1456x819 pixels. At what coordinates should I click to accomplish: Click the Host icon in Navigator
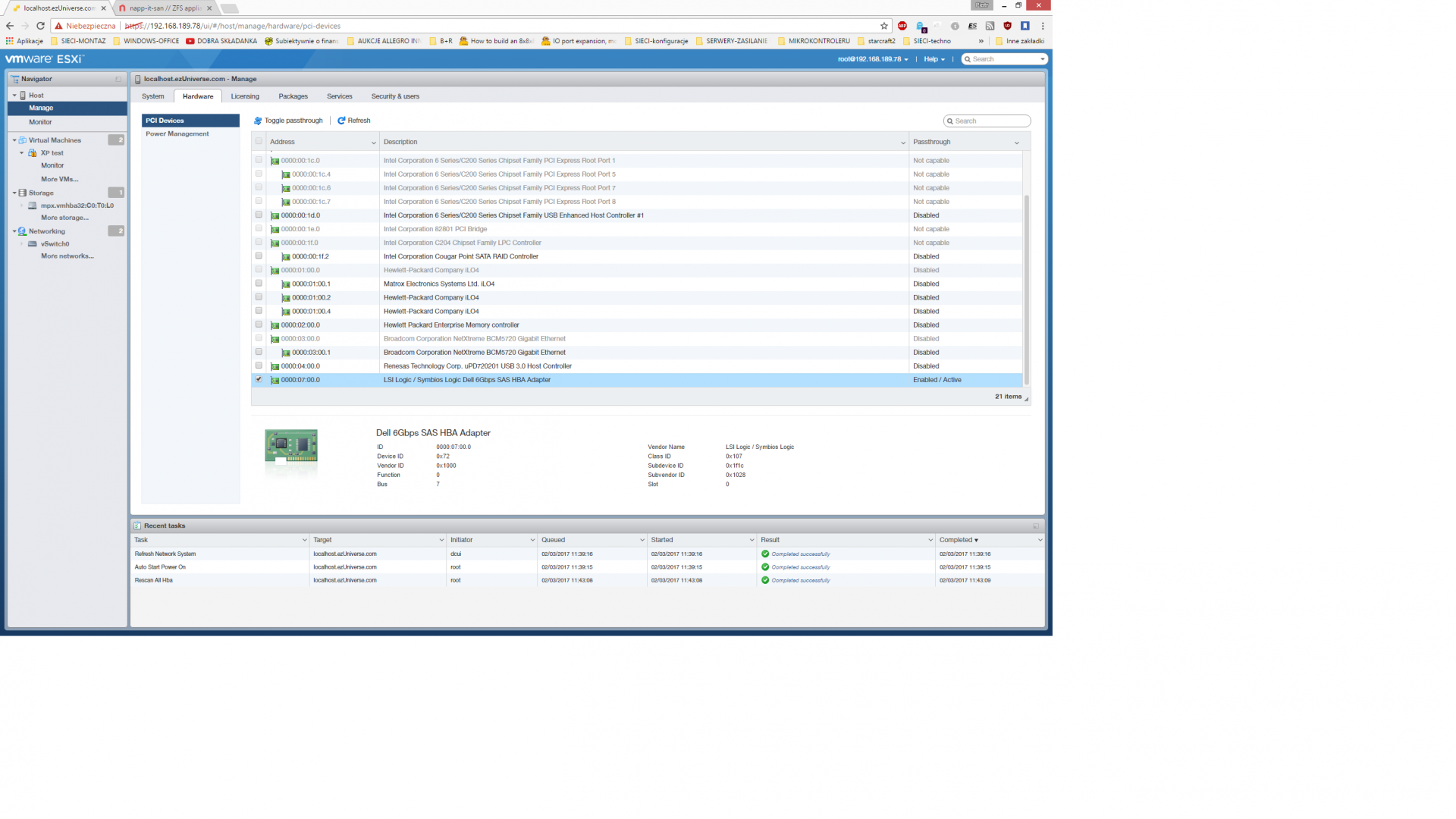[x=23, y=96]
